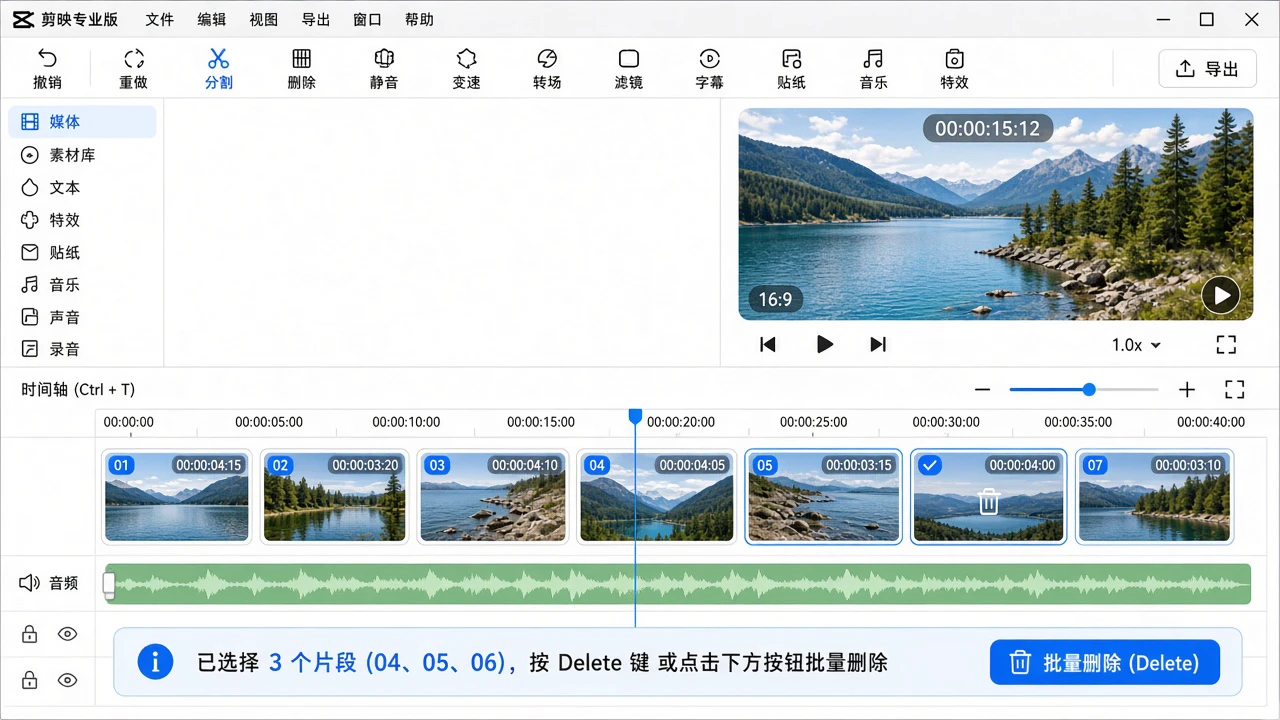The image size is (1280, 720).
Task: Toggle the 音频 audio track speaker icon
Action: click(29, 583)
